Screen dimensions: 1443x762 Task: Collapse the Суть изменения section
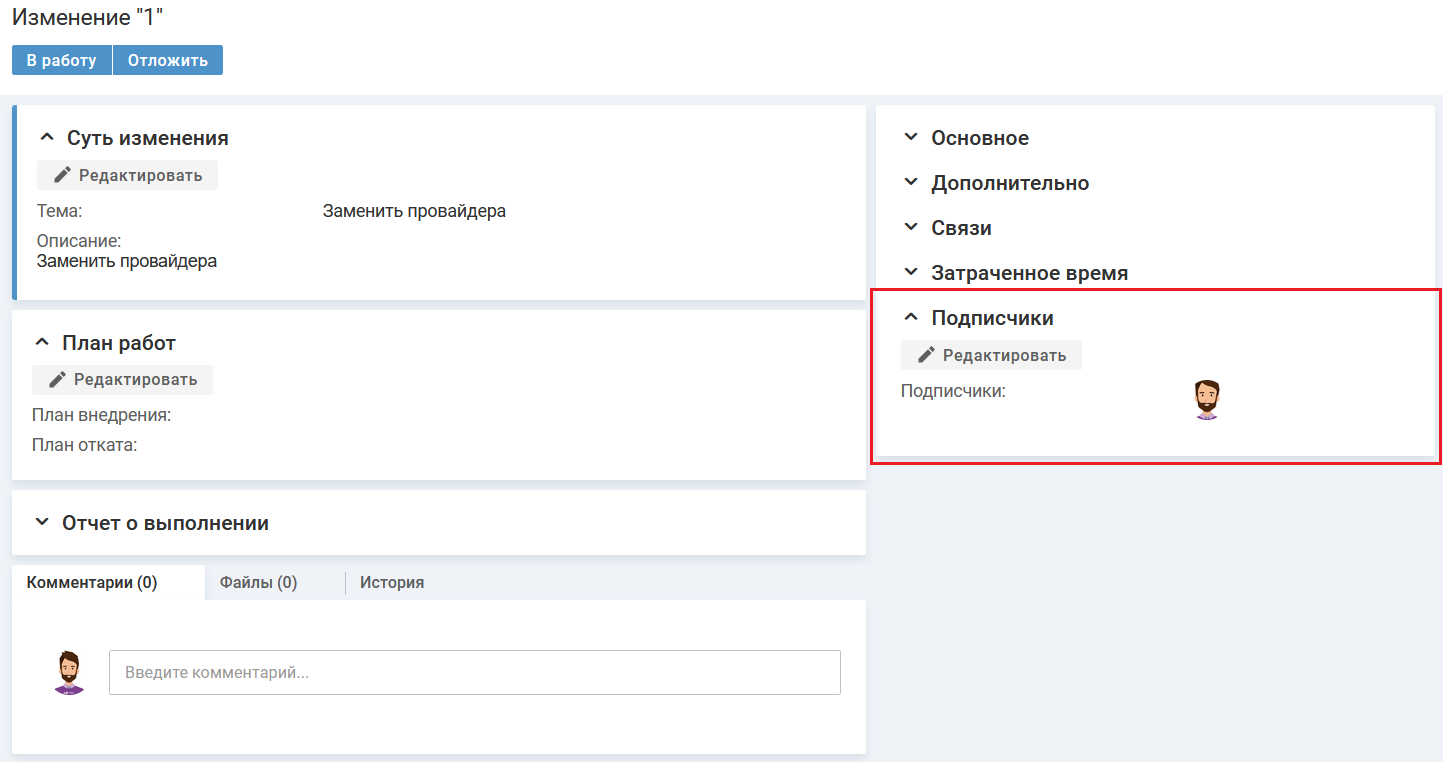46,138
